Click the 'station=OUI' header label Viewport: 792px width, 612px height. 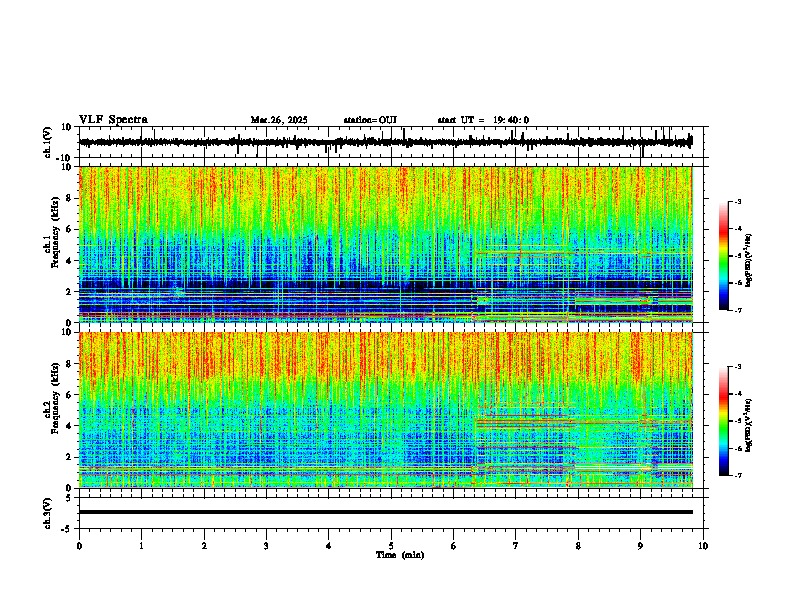[x=370, y=120]
